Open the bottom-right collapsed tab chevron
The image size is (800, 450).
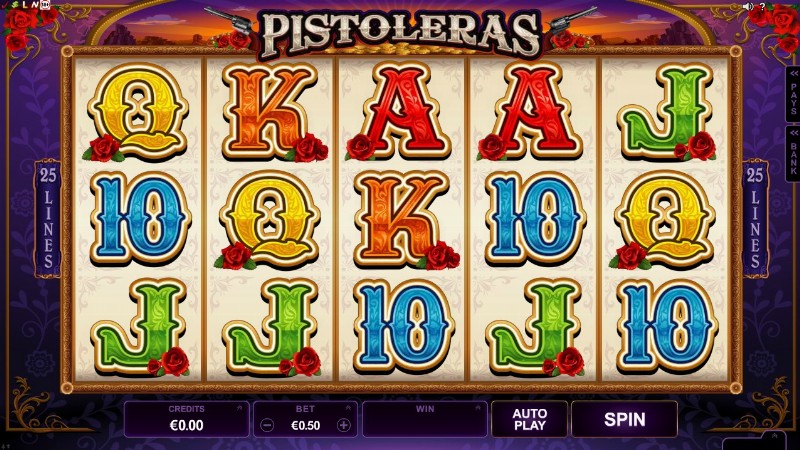click(x=774, y=436)
